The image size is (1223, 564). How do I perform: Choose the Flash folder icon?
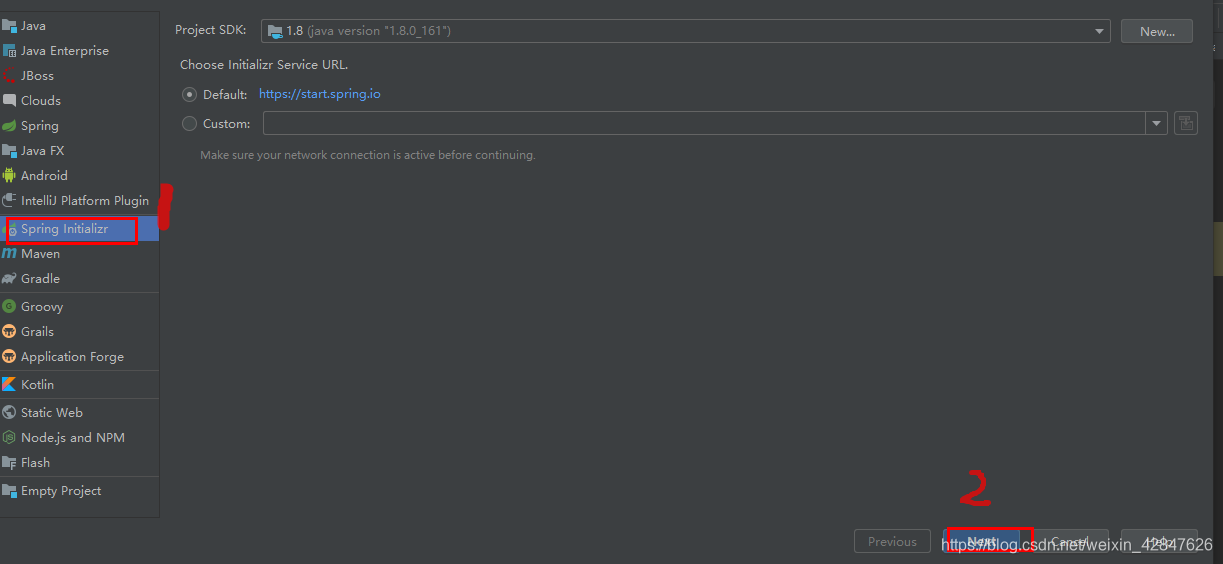9,463
